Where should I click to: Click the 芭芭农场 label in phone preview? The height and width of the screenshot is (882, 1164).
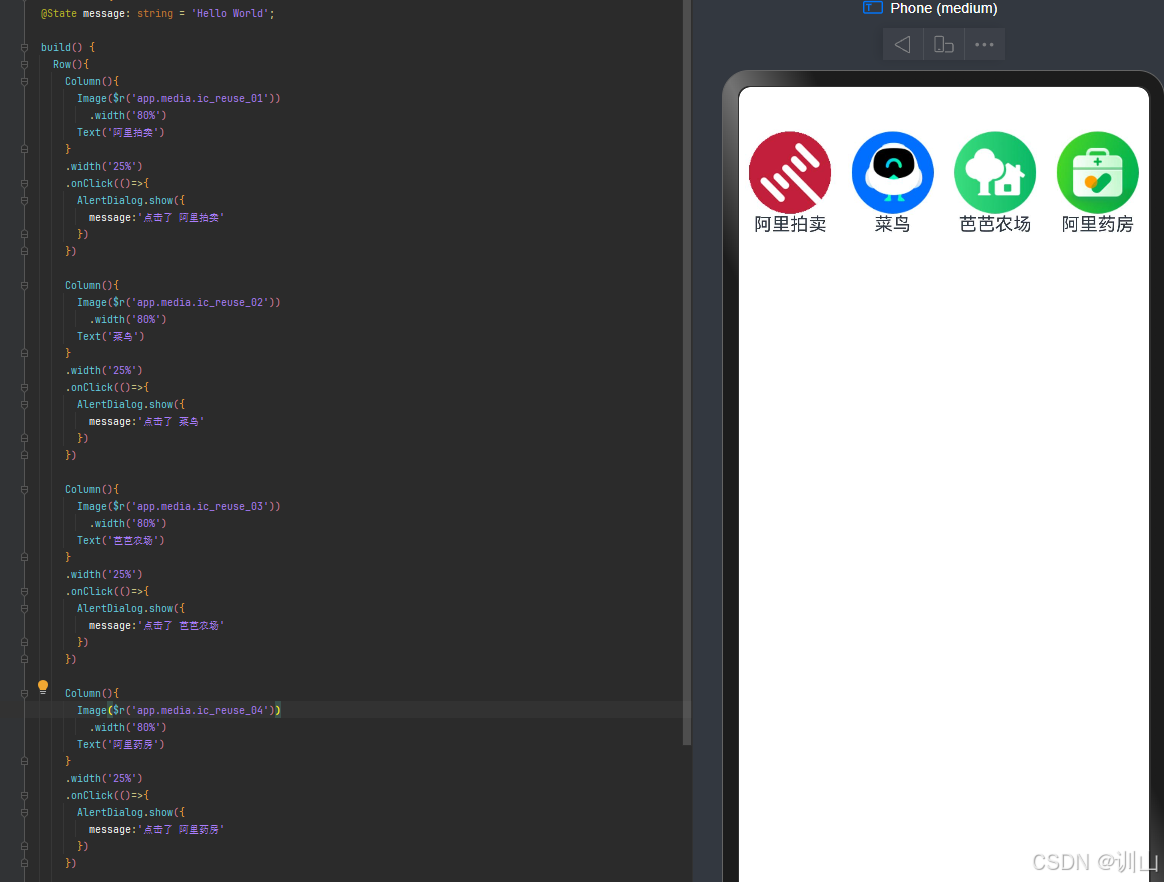995,224
